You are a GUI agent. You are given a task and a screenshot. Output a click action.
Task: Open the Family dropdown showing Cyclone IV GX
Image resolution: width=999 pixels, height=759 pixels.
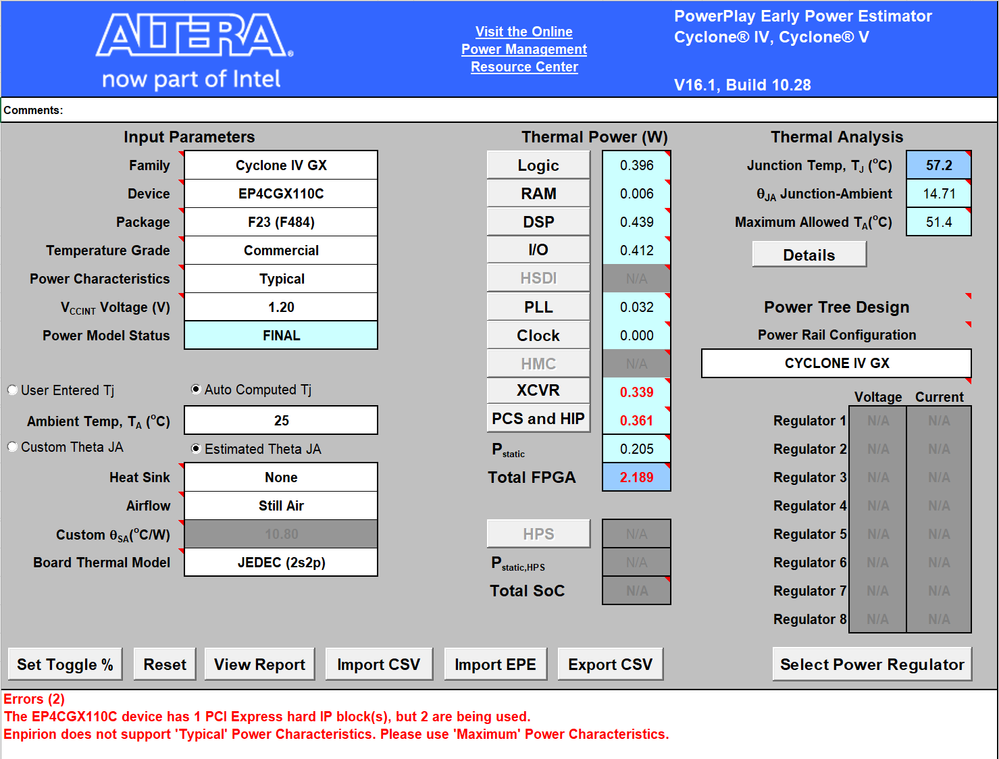281,165
